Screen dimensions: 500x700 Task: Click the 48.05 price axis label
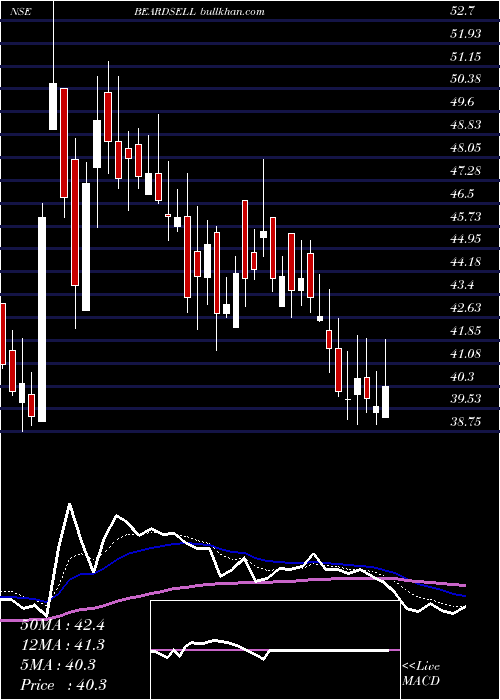click(465, 148)
